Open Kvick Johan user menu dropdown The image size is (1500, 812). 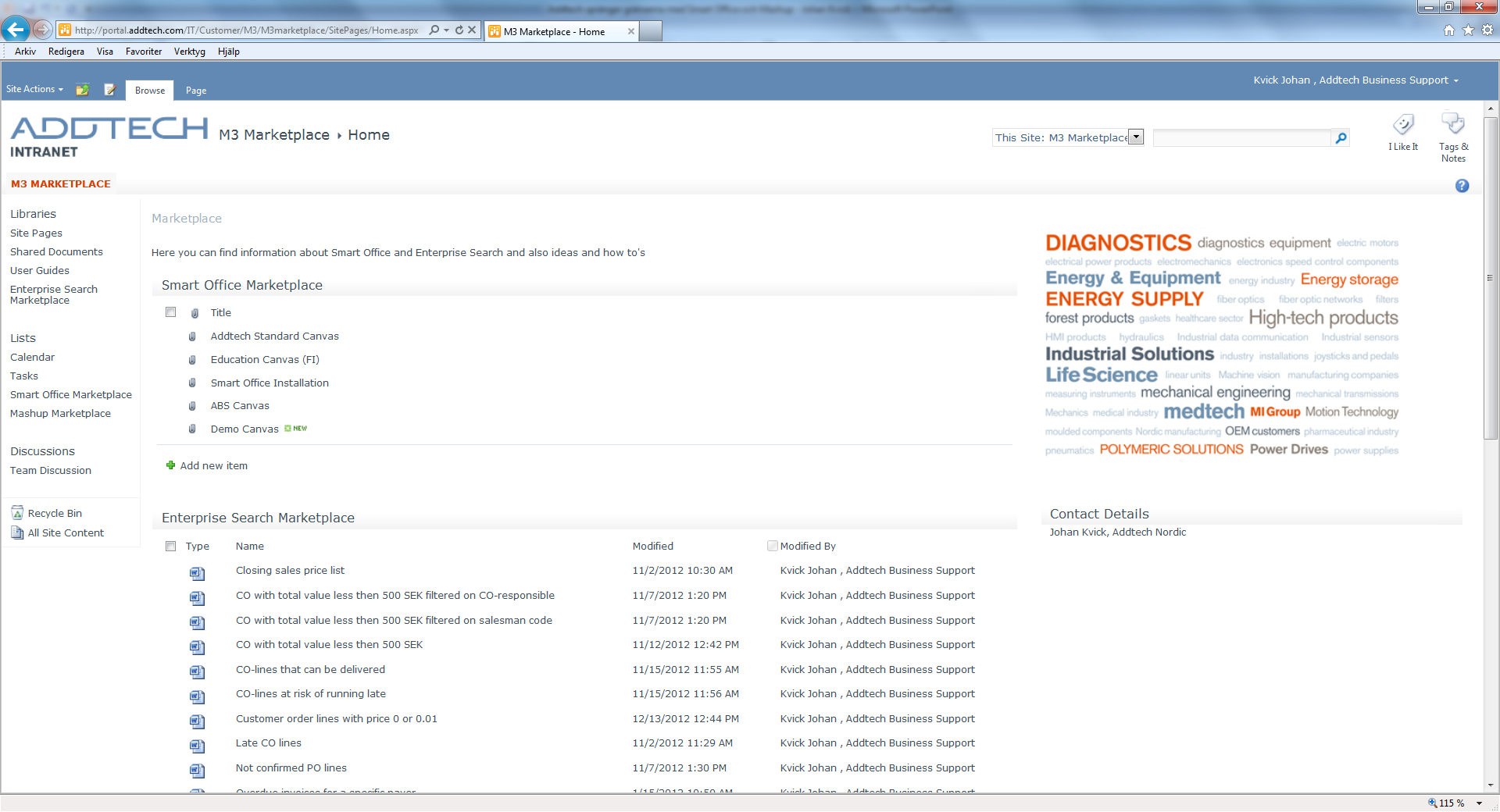(1356, 80)
